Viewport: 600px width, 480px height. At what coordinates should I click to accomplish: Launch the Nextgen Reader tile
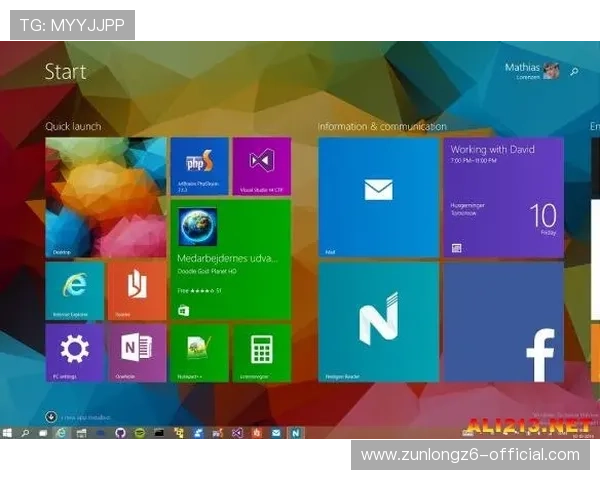pyautogui.click(x=378, y=321)
